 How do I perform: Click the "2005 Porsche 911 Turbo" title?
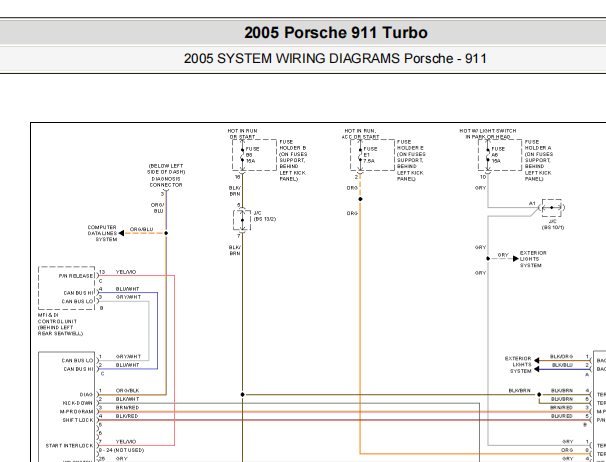(335, 32)
